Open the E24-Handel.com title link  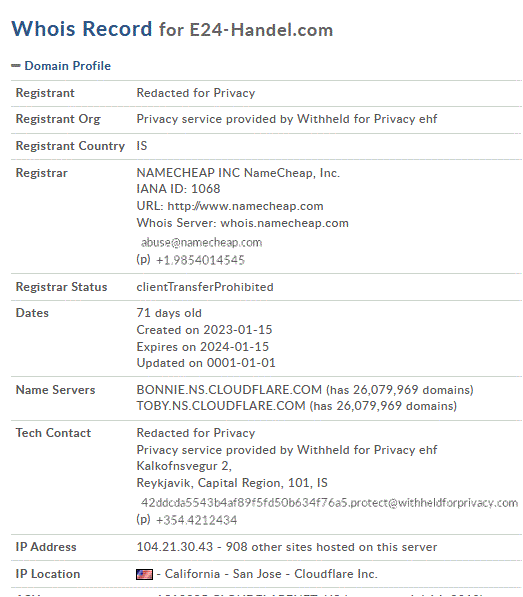pos(261,30)
